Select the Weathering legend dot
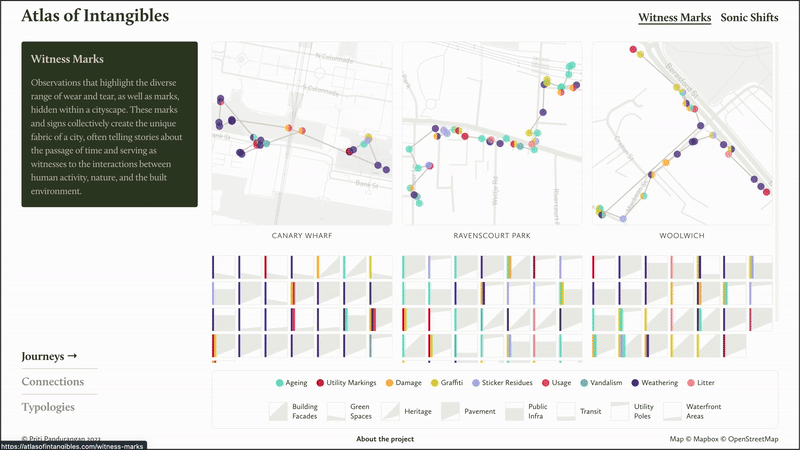 tap(635, 383)
